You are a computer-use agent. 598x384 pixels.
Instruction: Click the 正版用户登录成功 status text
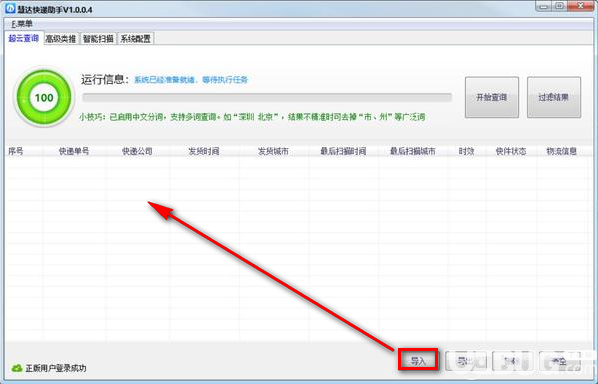click(56, 368)
